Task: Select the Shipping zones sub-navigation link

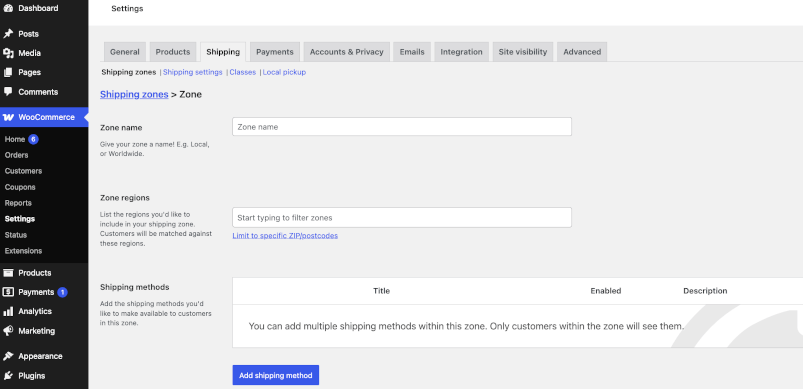Action: [129, 72]
